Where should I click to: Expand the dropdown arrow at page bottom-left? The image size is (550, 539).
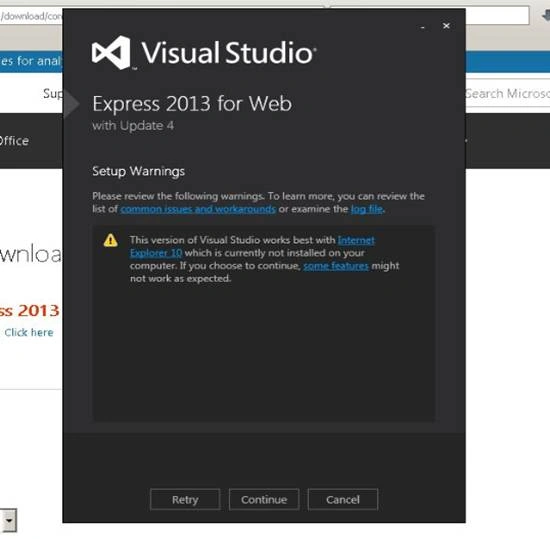[x=8, y=520]
